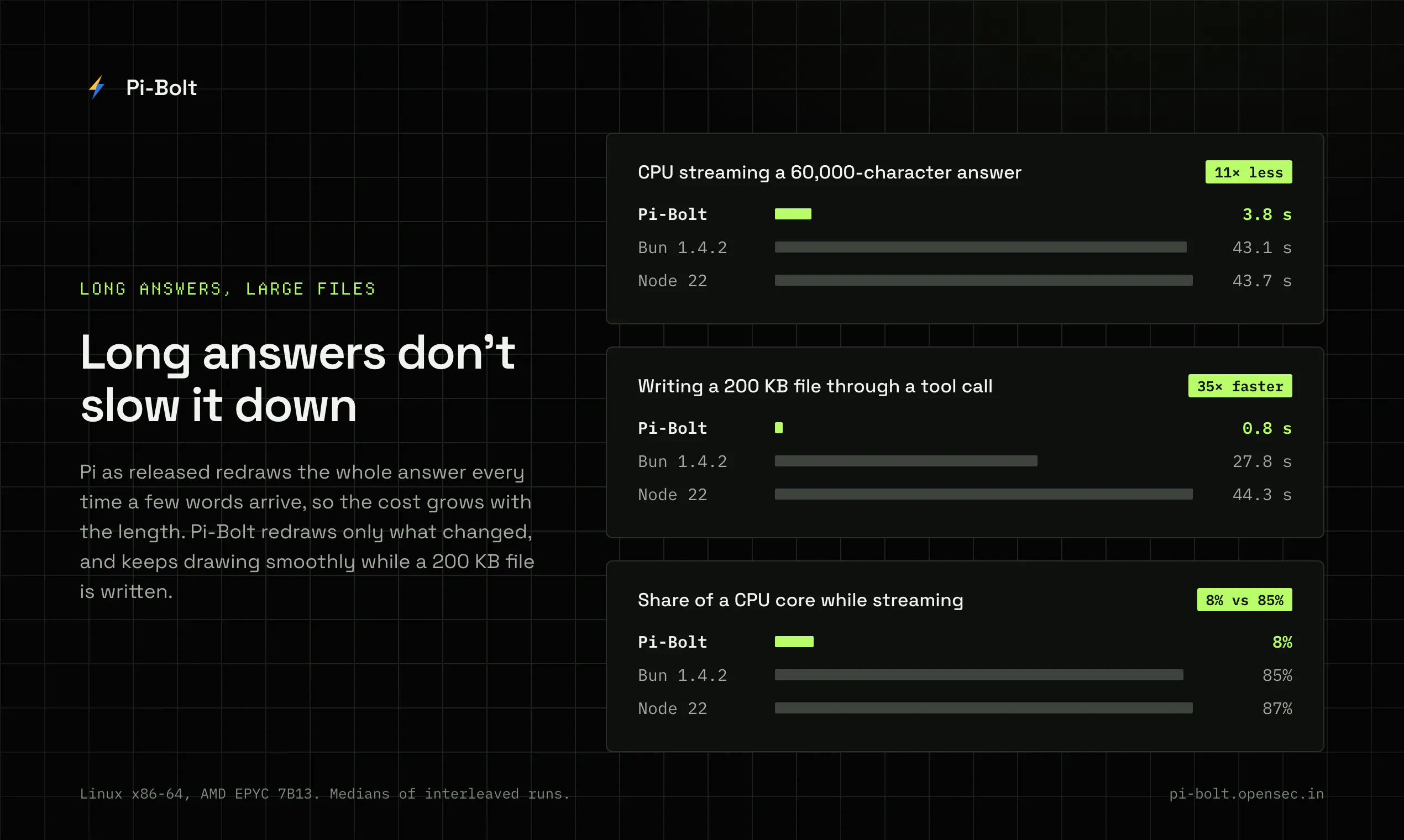Click 'Share of a CPU core while streaming' title
Viewport: 1404px width, 840px height.
800,600
